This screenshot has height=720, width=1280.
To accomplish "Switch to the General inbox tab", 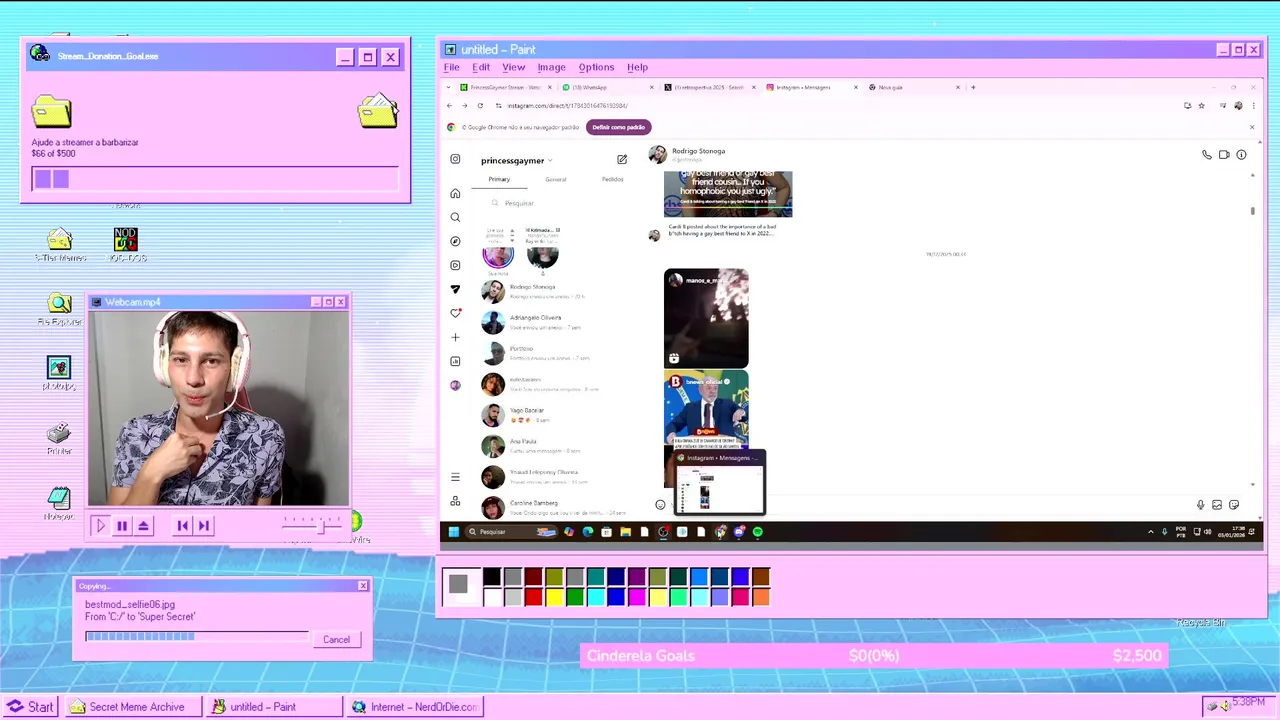I will tap(556, 179).
